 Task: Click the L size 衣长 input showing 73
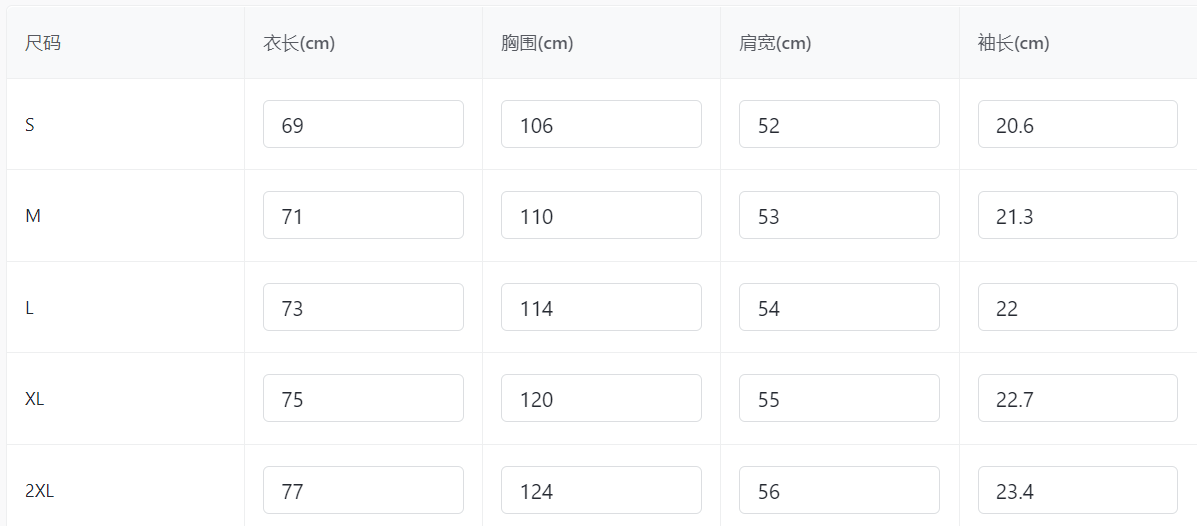(363, 307)
